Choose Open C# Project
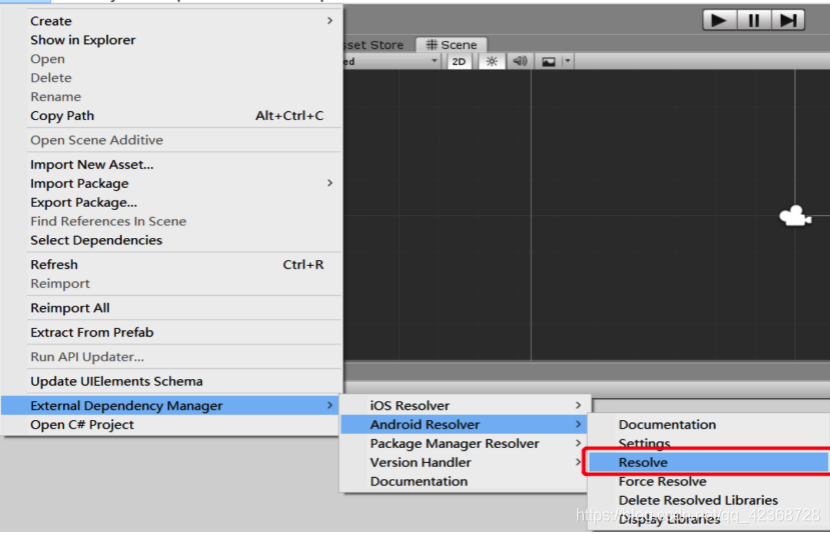830x534 pixels. (x=170, y=425)
